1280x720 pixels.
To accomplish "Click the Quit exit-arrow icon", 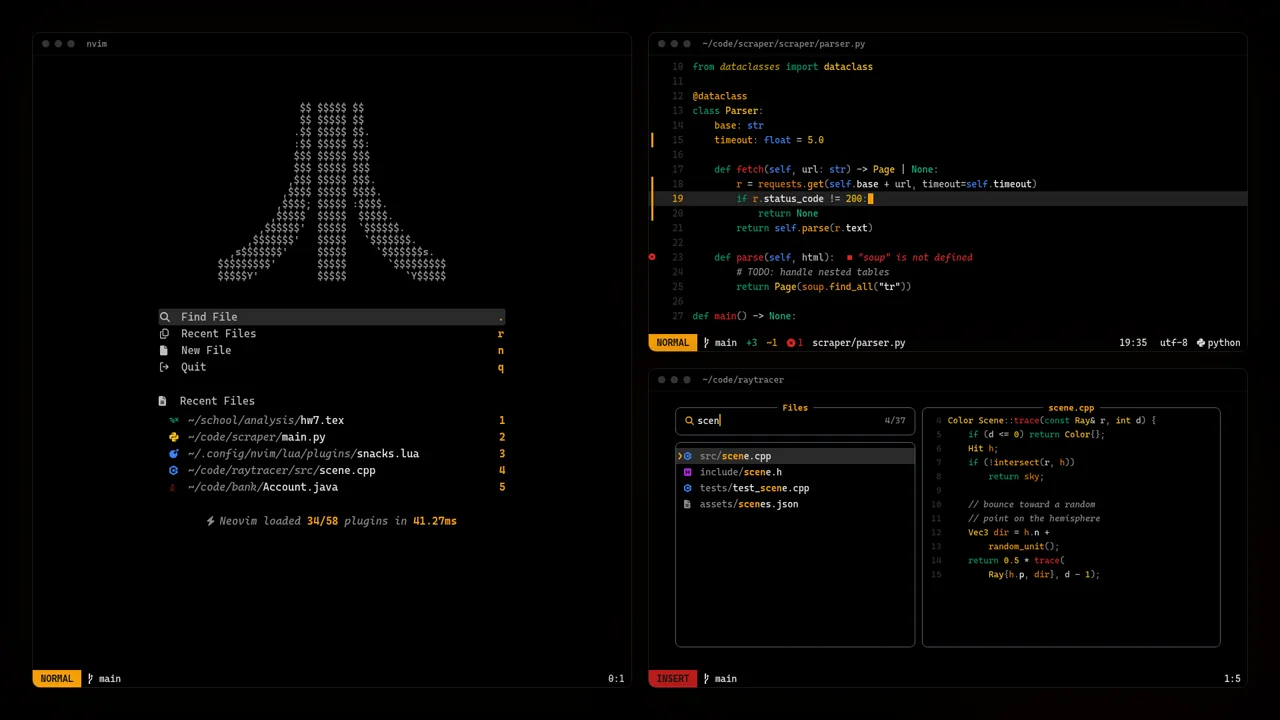I will tap(165, 368).
